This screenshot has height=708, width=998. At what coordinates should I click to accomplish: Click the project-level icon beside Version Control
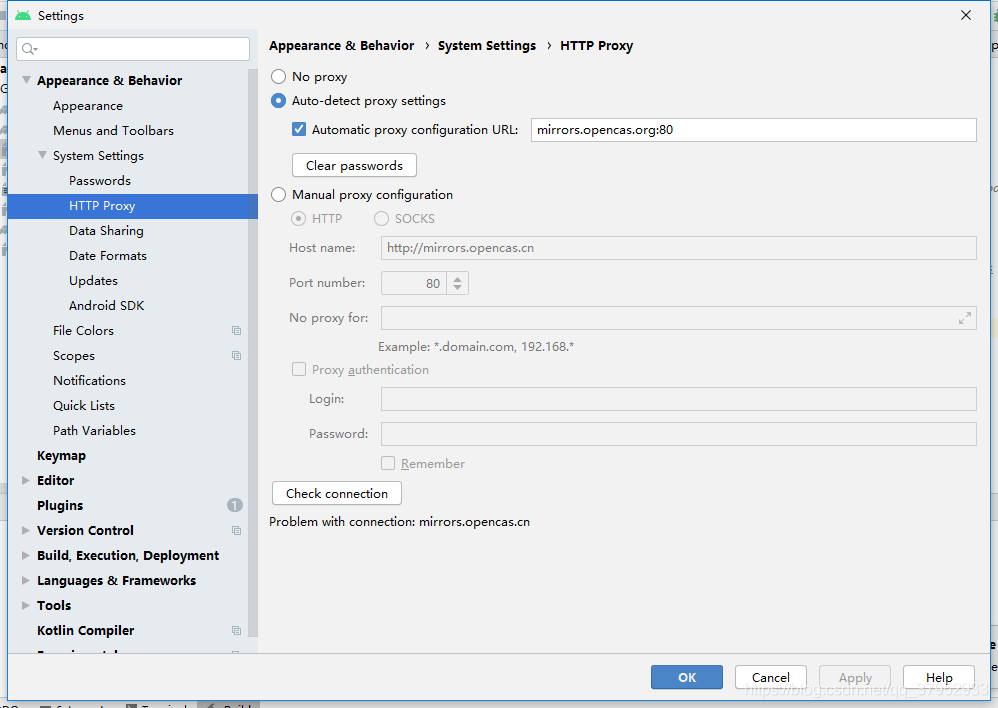(236, 531)
